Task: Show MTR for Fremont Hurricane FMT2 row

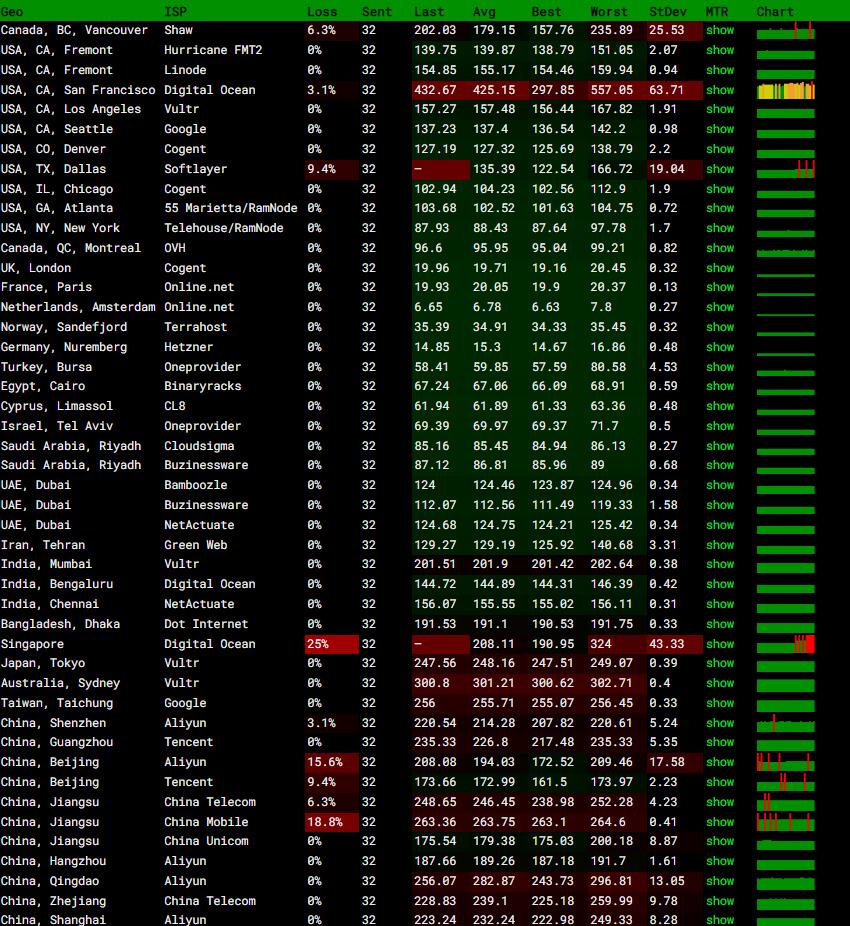Action: click(720, 50)
